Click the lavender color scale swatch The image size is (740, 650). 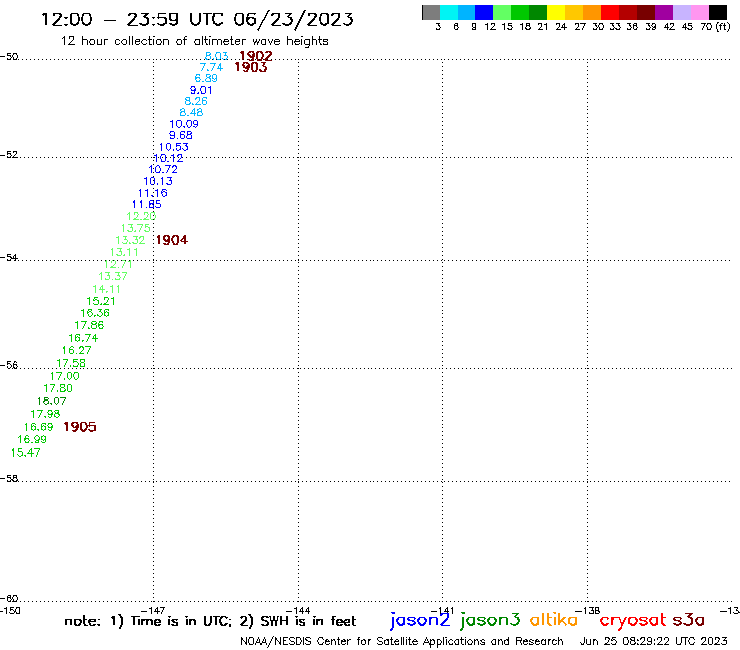click(681, 12)
